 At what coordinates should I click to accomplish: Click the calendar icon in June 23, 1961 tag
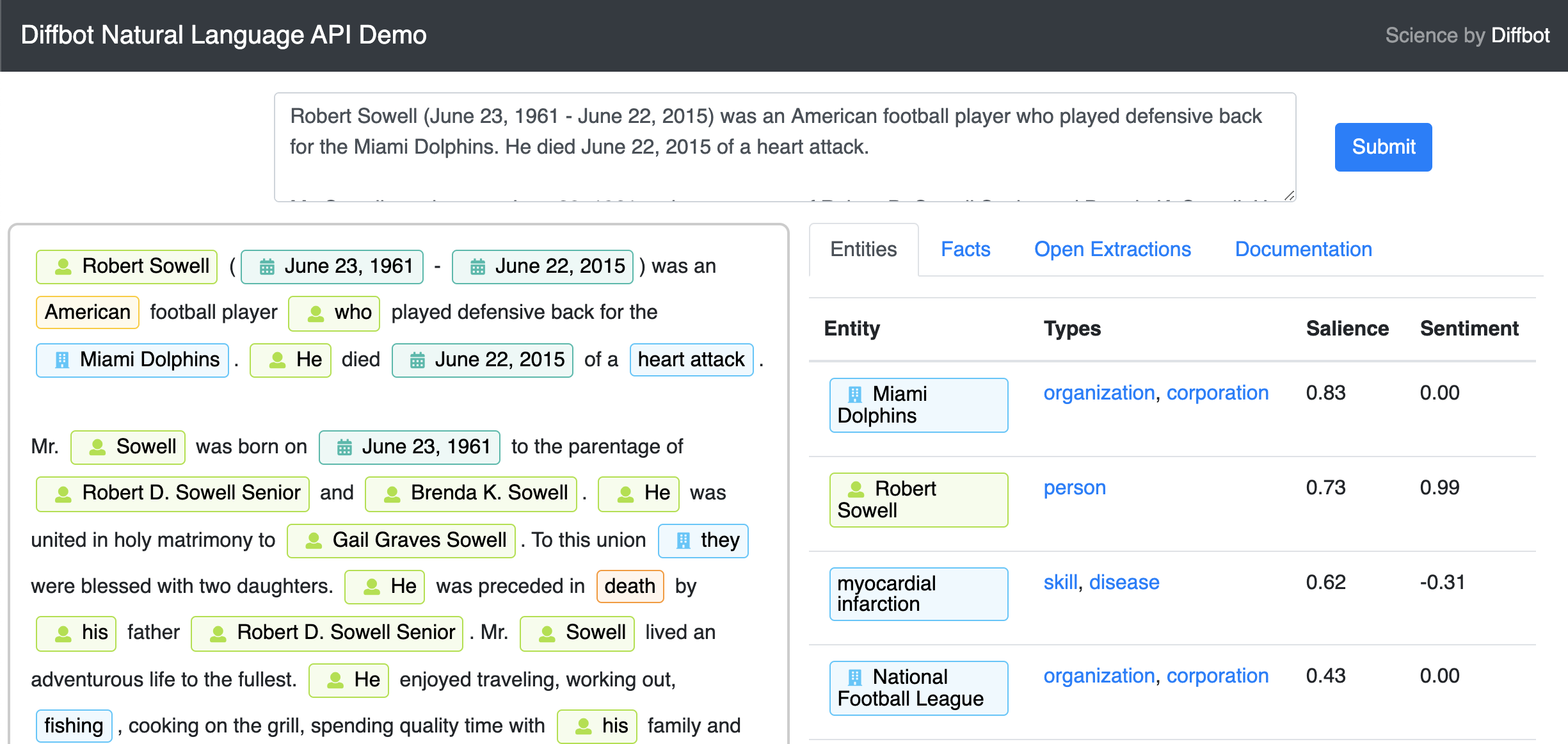pos(267,266)
